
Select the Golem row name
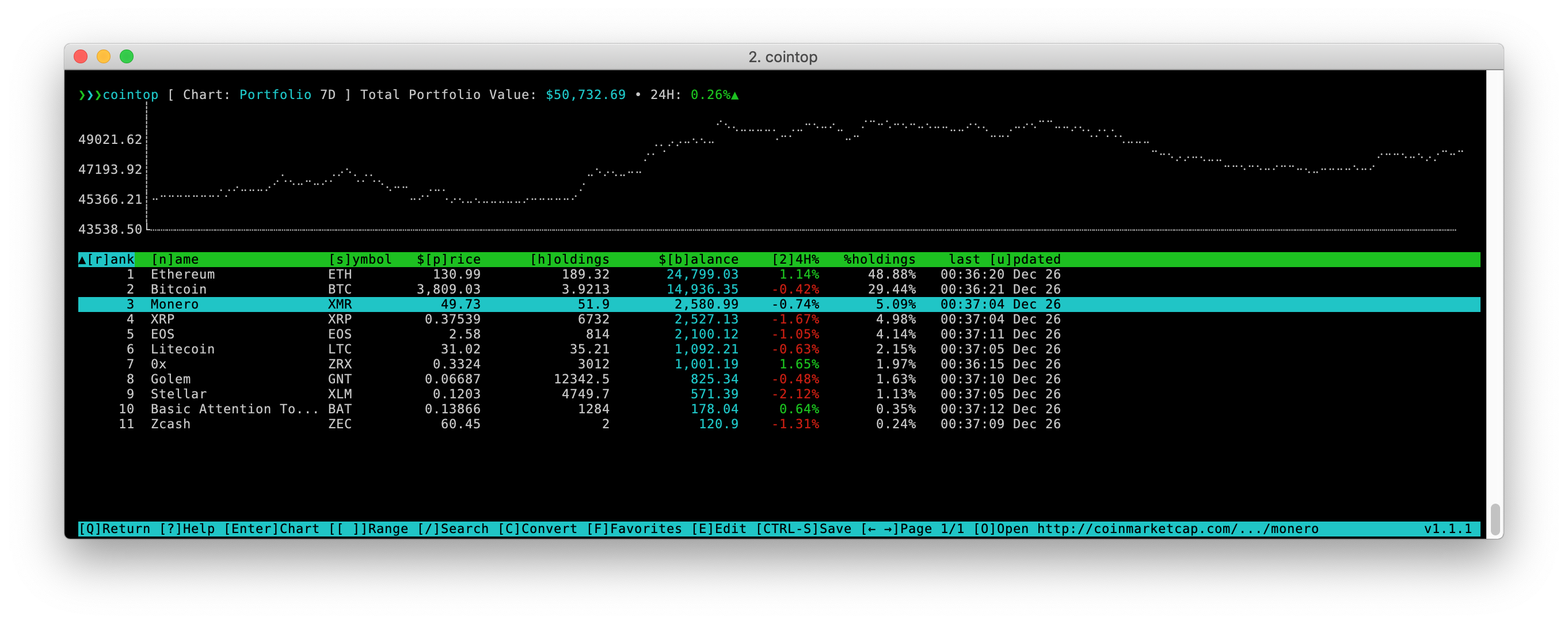pos(170,379)
